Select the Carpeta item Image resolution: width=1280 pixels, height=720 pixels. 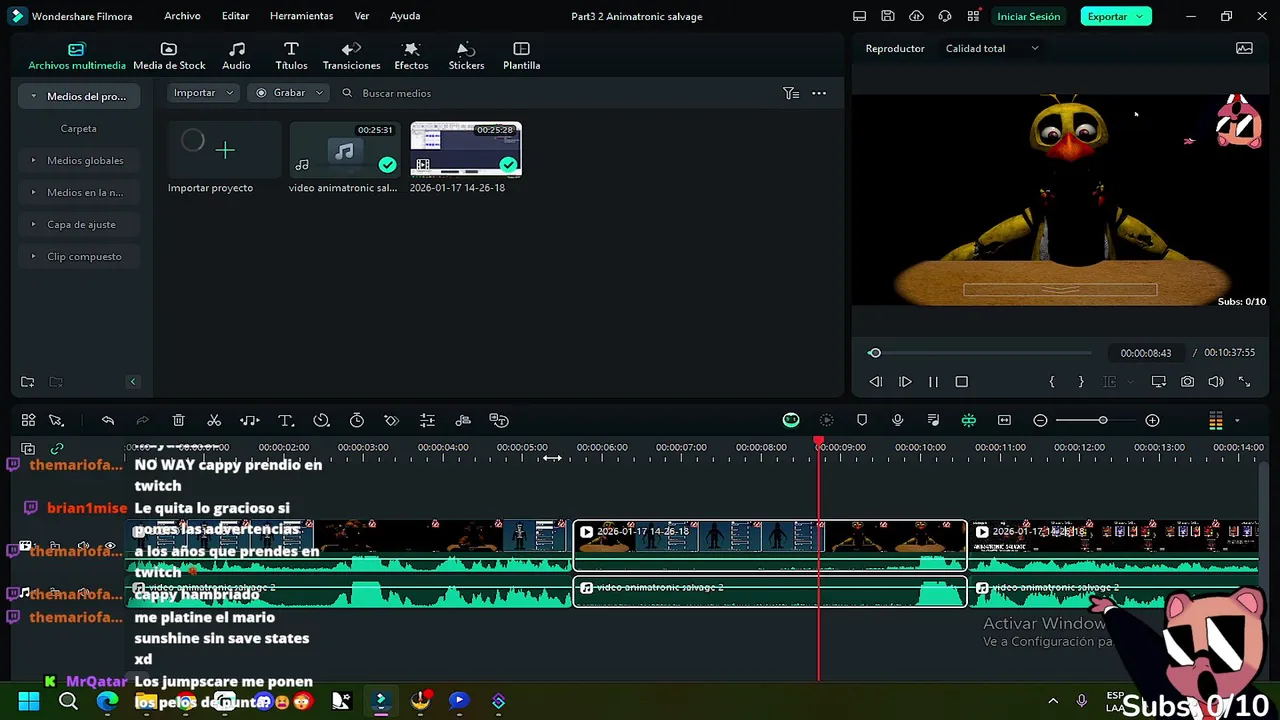[x=78, y=128]
